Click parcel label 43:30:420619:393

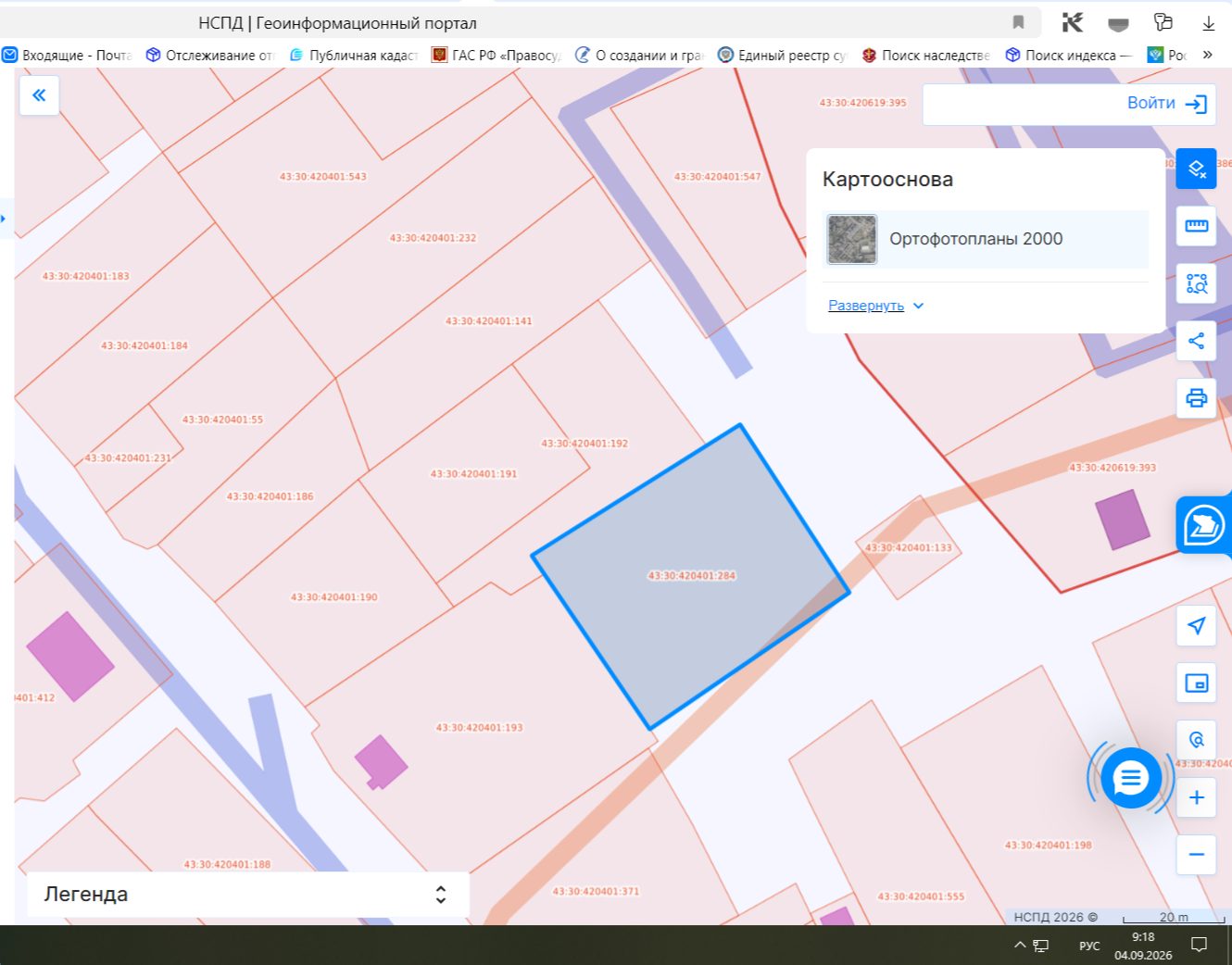pyautogui.click(x=1113, y=468)
